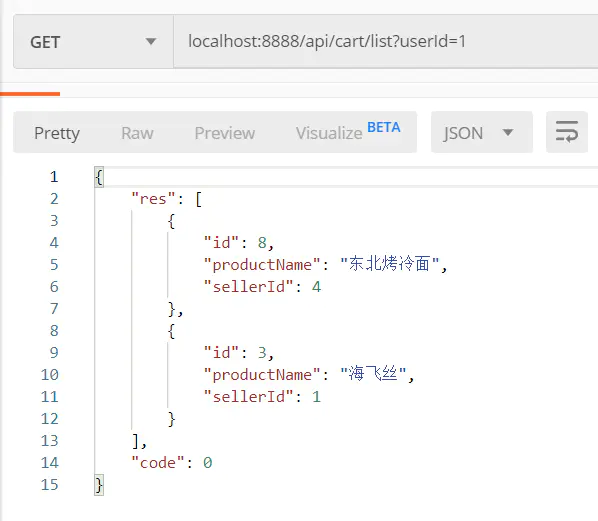598x521 pixels.
Task: Click the closing brace on line 15
Action: [x=99, y=485]
